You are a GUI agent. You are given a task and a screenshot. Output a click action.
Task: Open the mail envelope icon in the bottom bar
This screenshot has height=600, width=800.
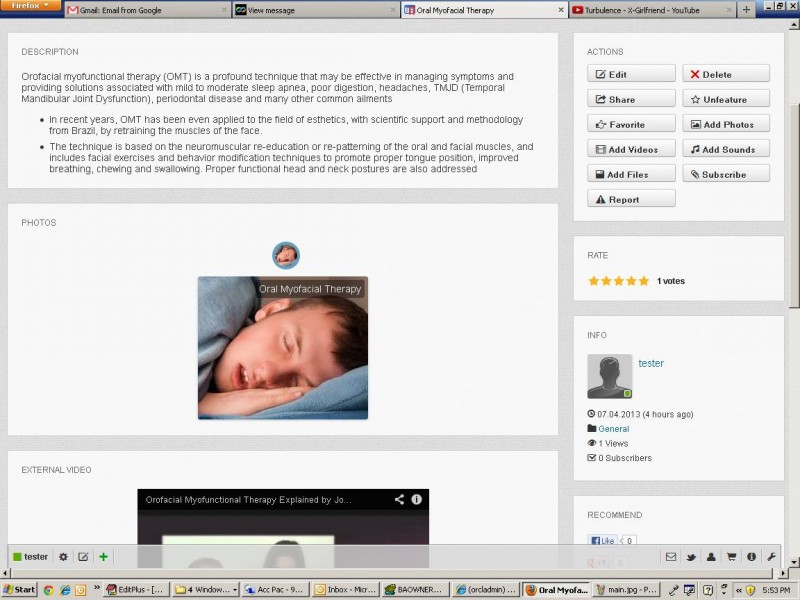coord(671,557)
